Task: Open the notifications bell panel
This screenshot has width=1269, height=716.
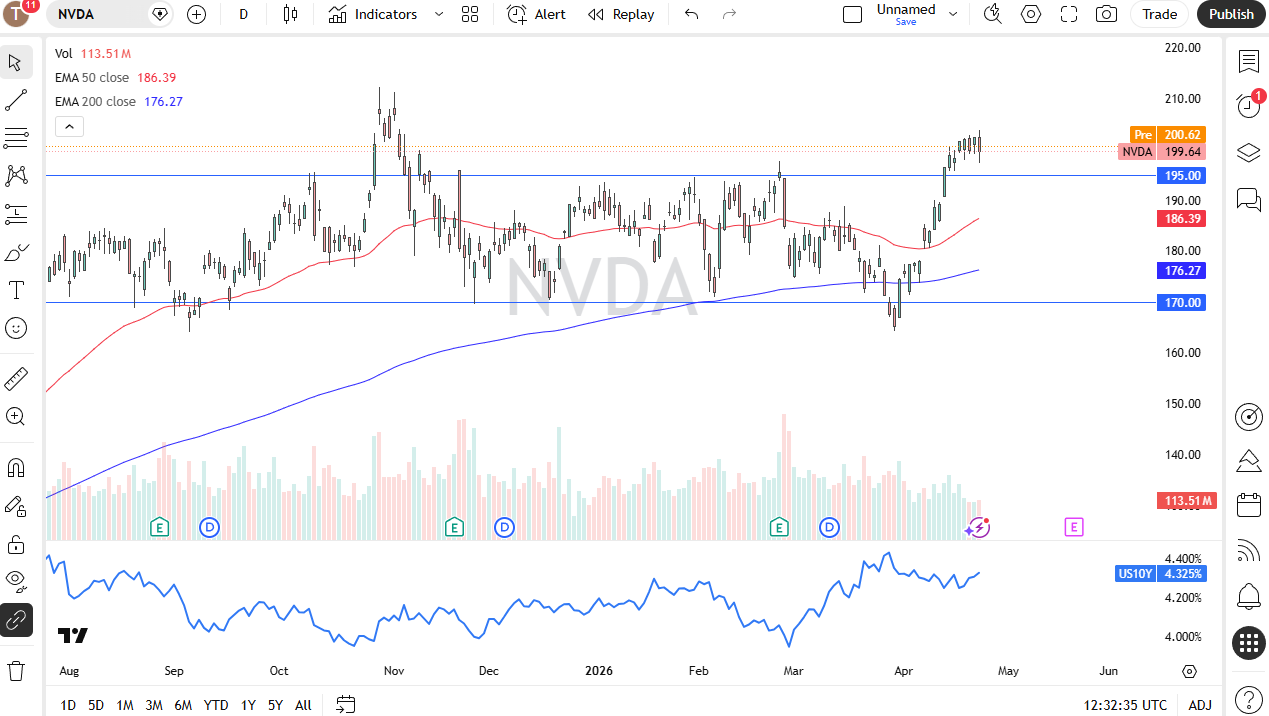Action: 1248,597
